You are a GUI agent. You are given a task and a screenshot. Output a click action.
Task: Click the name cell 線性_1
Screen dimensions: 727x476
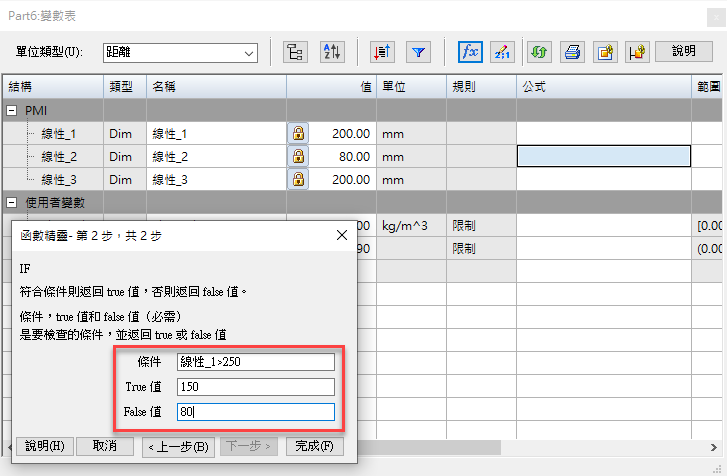tap(216, 133)
